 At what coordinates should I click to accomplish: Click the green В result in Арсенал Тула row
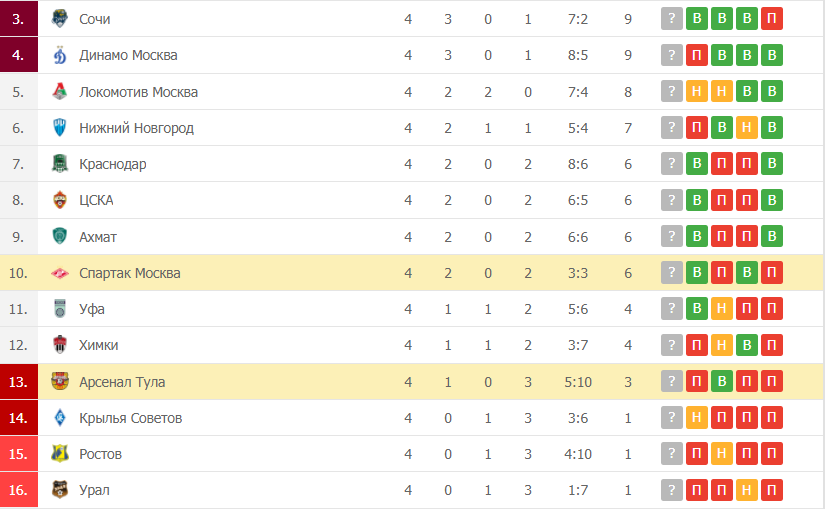click(x=722, y=381)
